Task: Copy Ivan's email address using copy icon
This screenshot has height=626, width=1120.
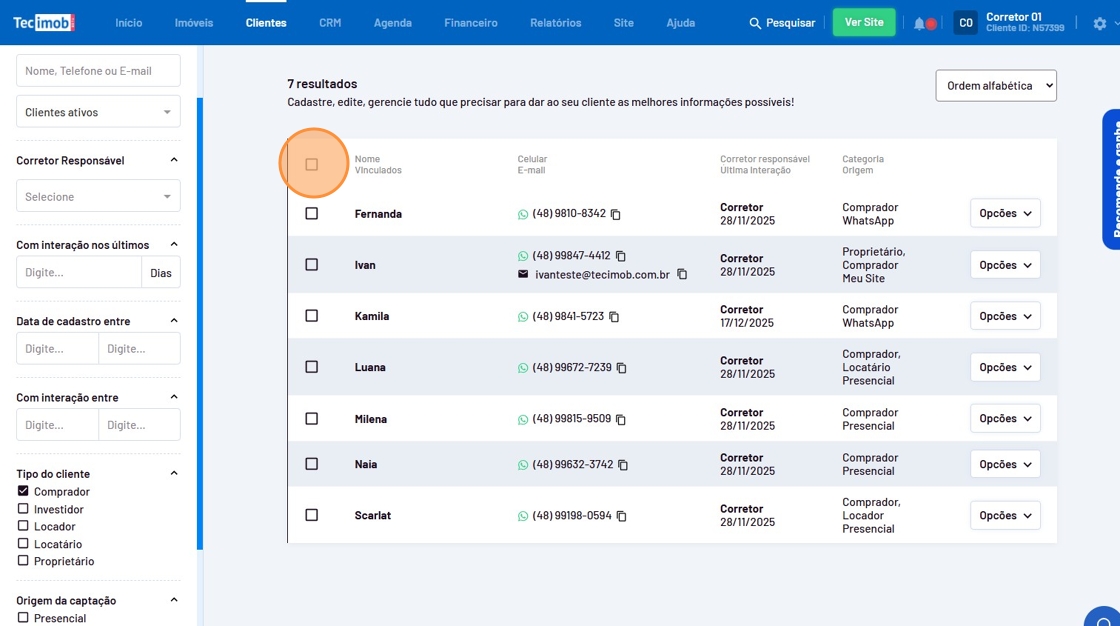Action: coord(682,274)
